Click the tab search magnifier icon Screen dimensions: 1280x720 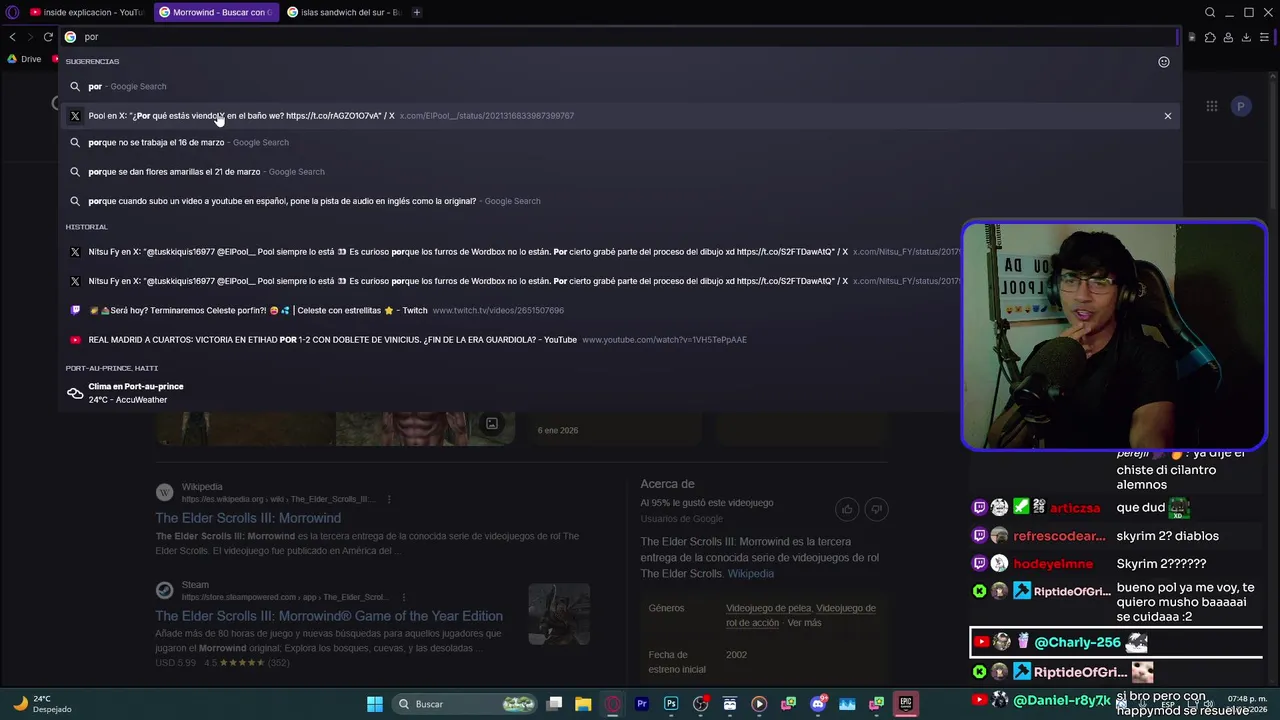pos(1210,12)
